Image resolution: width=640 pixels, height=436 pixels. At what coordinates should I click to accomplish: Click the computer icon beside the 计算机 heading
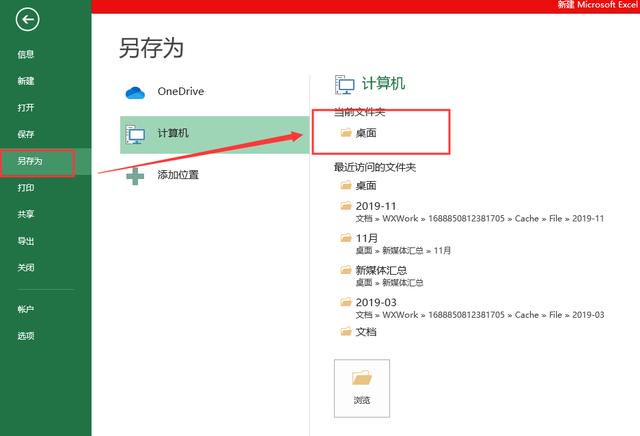coord(344,85)
